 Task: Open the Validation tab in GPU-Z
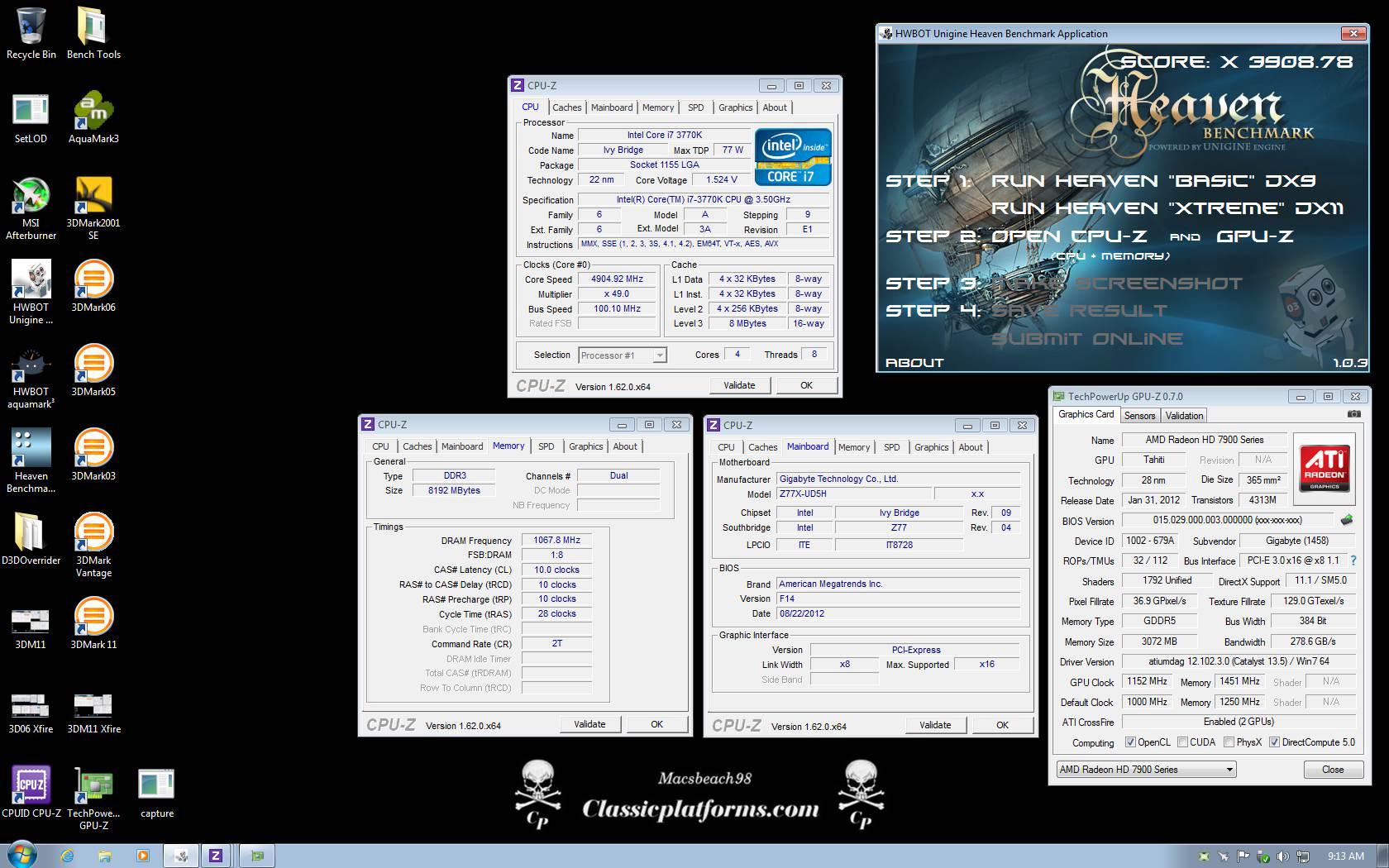coord(1184,416)
